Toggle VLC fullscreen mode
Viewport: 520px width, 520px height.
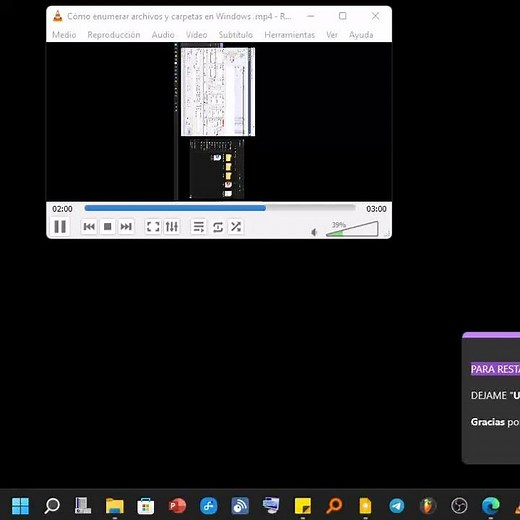pos(153,227)
